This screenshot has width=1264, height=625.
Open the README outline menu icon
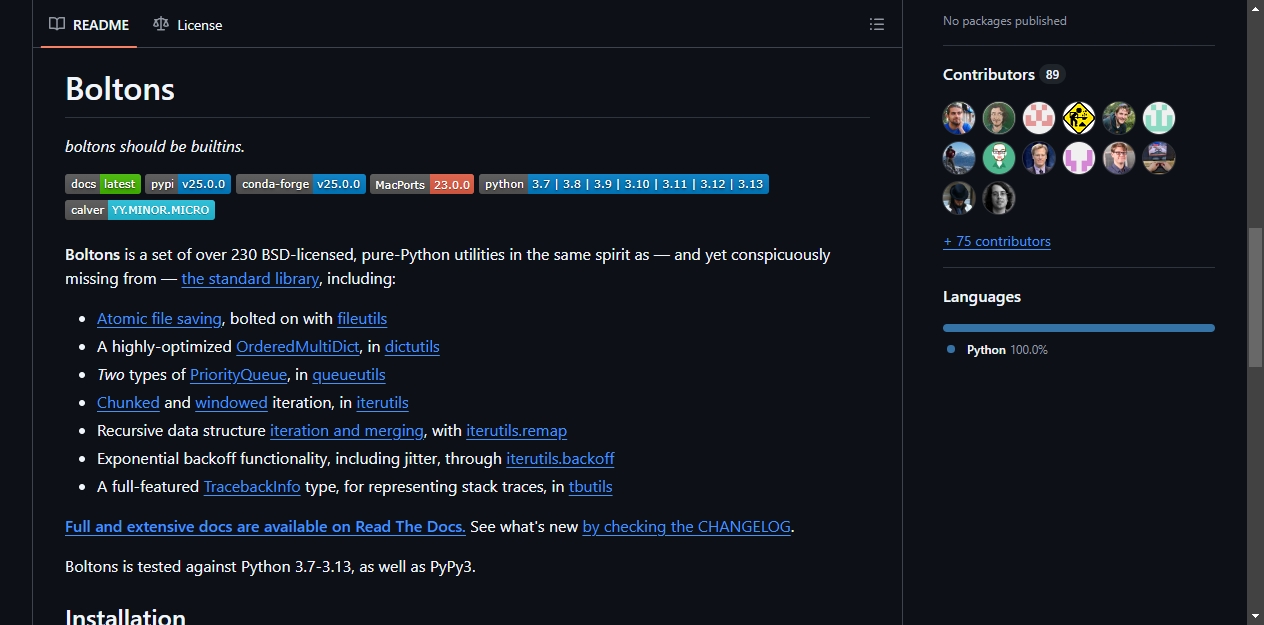pyautogui.click(x=877, y=24)
